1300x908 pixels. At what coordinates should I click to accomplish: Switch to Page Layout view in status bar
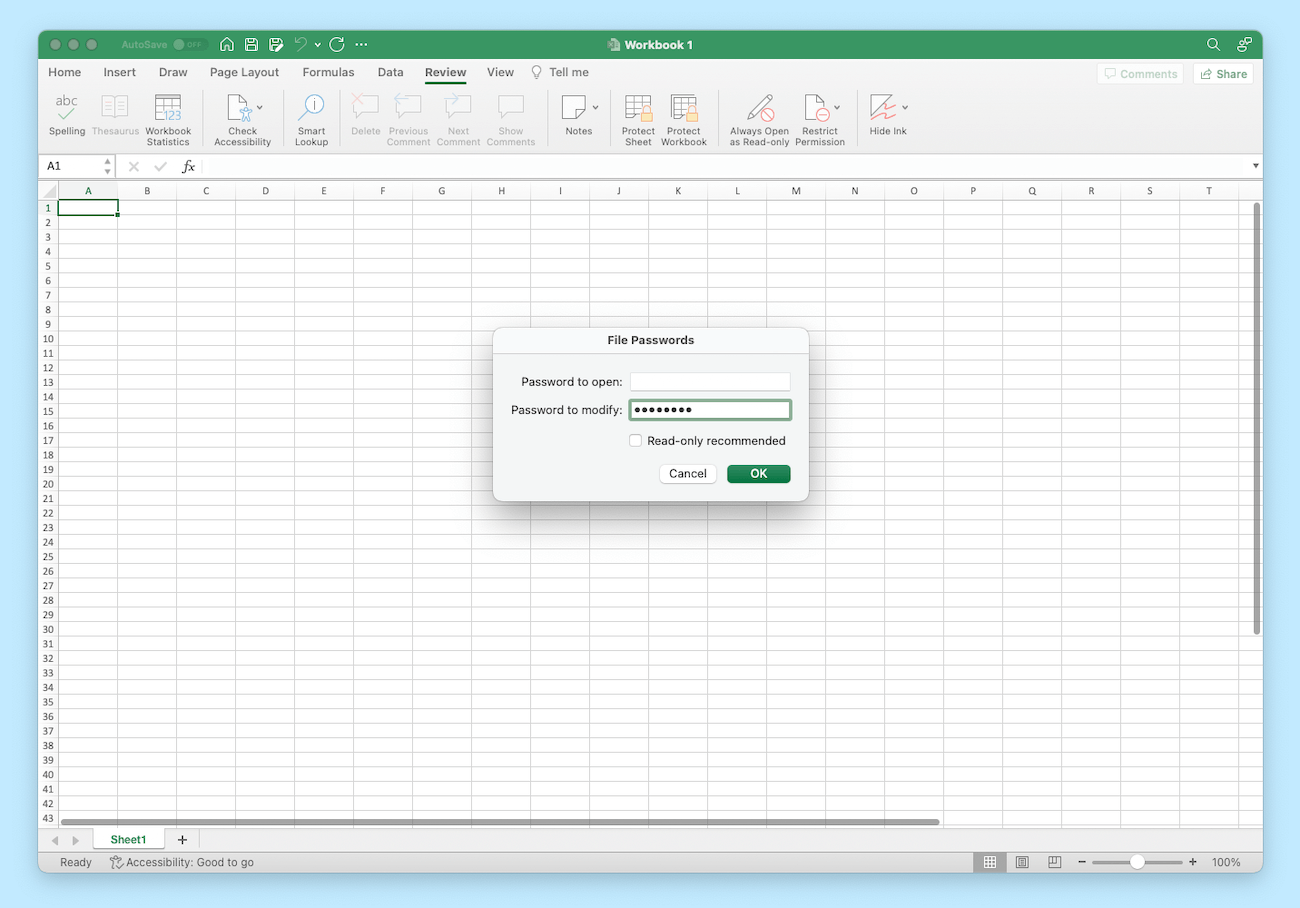(x=1022, y=862)
